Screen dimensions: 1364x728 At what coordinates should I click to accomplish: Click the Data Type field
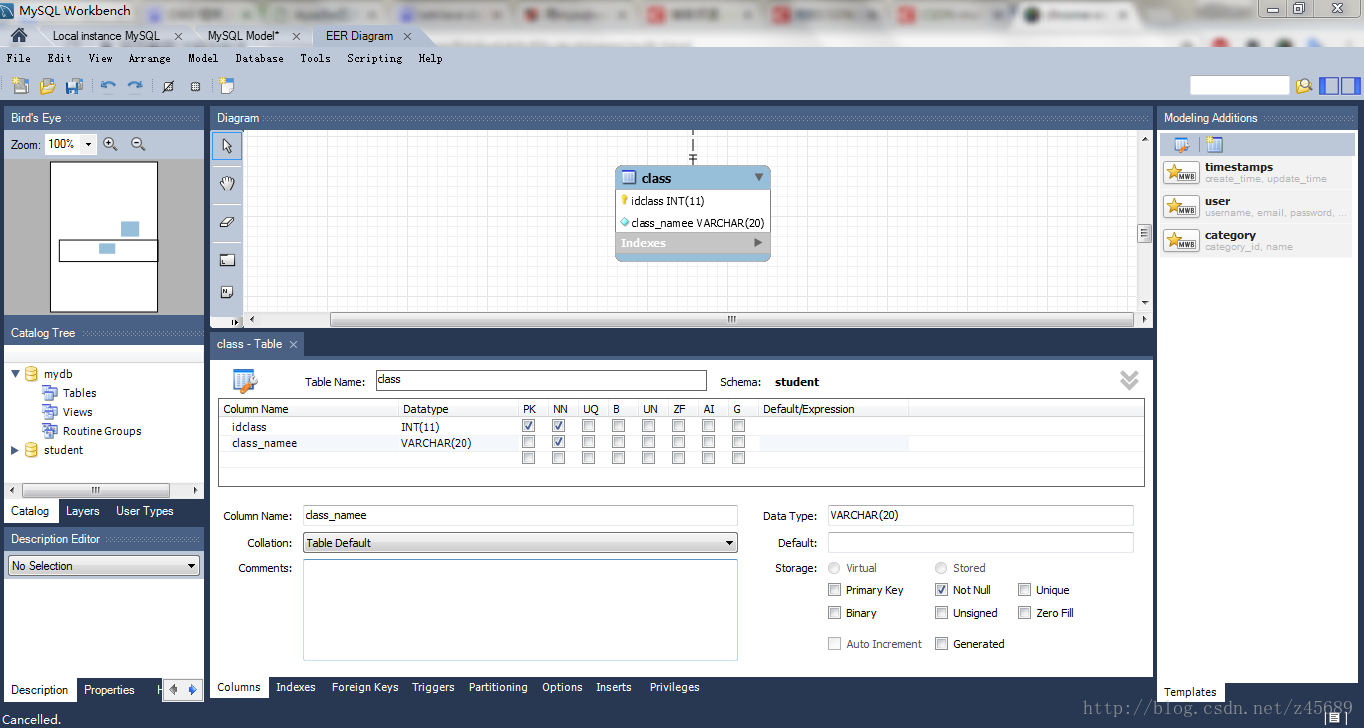click(980, 515)
